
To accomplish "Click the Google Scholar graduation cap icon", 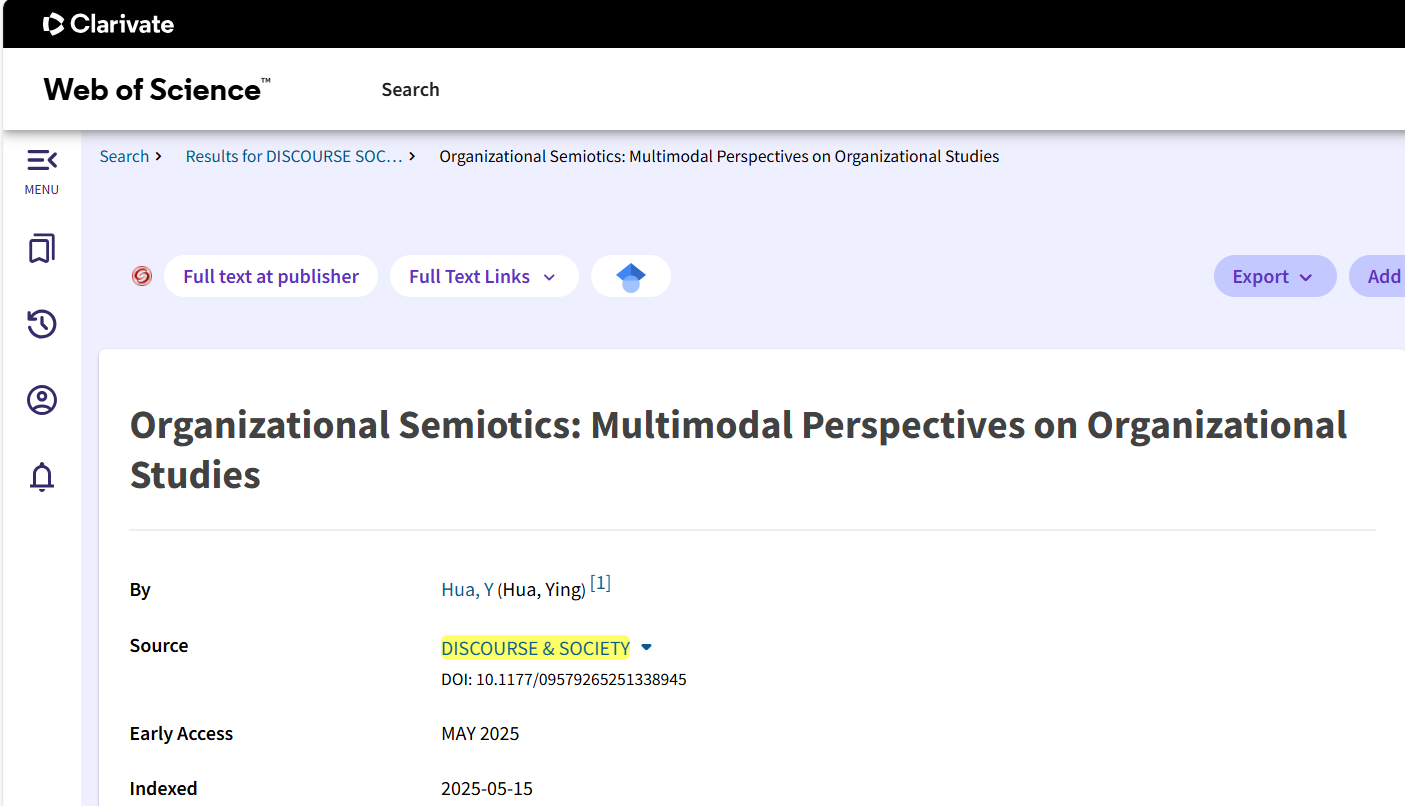I will click(630, 277).
